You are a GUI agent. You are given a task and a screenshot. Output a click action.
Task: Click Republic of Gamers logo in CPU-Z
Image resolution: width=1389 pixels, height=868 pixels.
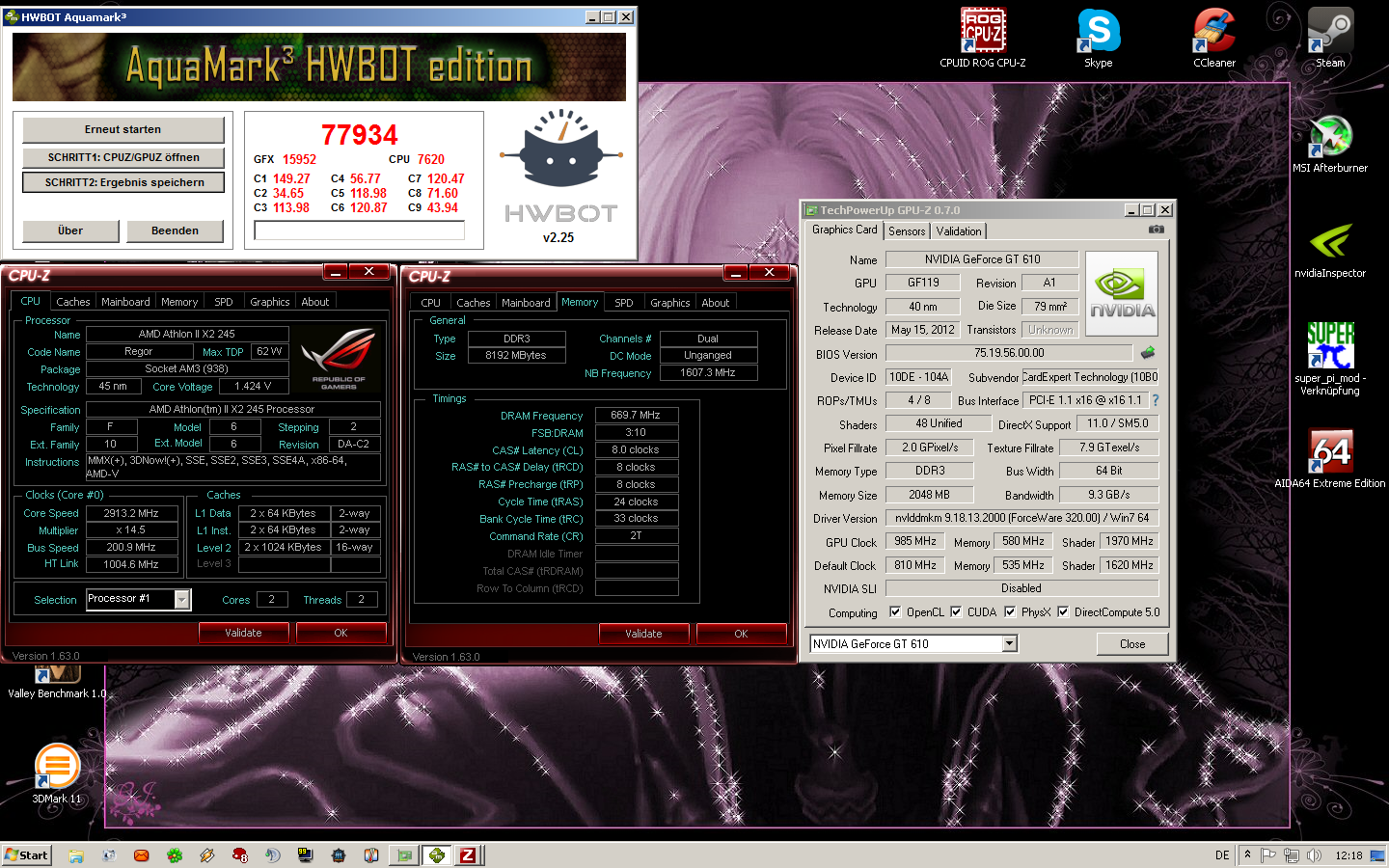click(339, 359)
